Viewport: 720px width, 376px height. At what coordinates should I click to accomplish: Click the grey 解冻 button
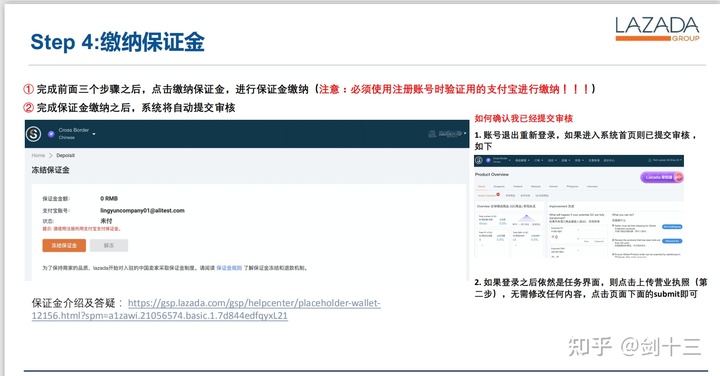click(x=109, y=246)
